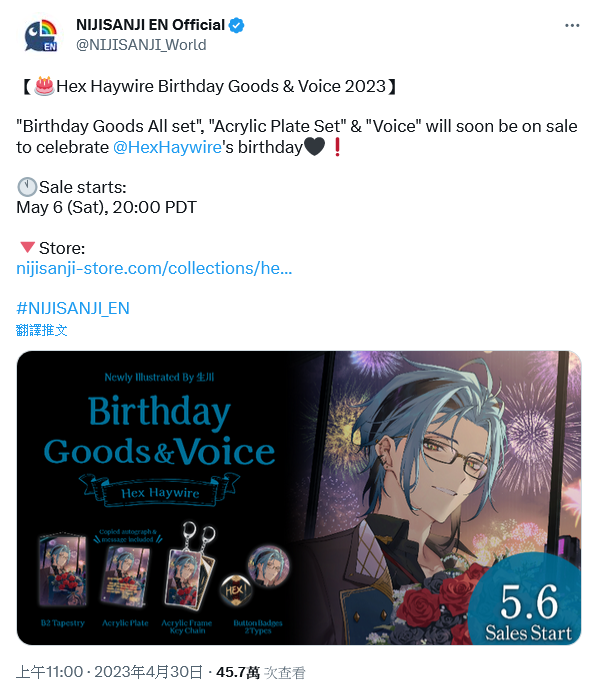The width and height of the screenshot is (598, 698).
Task: Open the Birthday Goods & Voice banner image
Action: [299, 498]
